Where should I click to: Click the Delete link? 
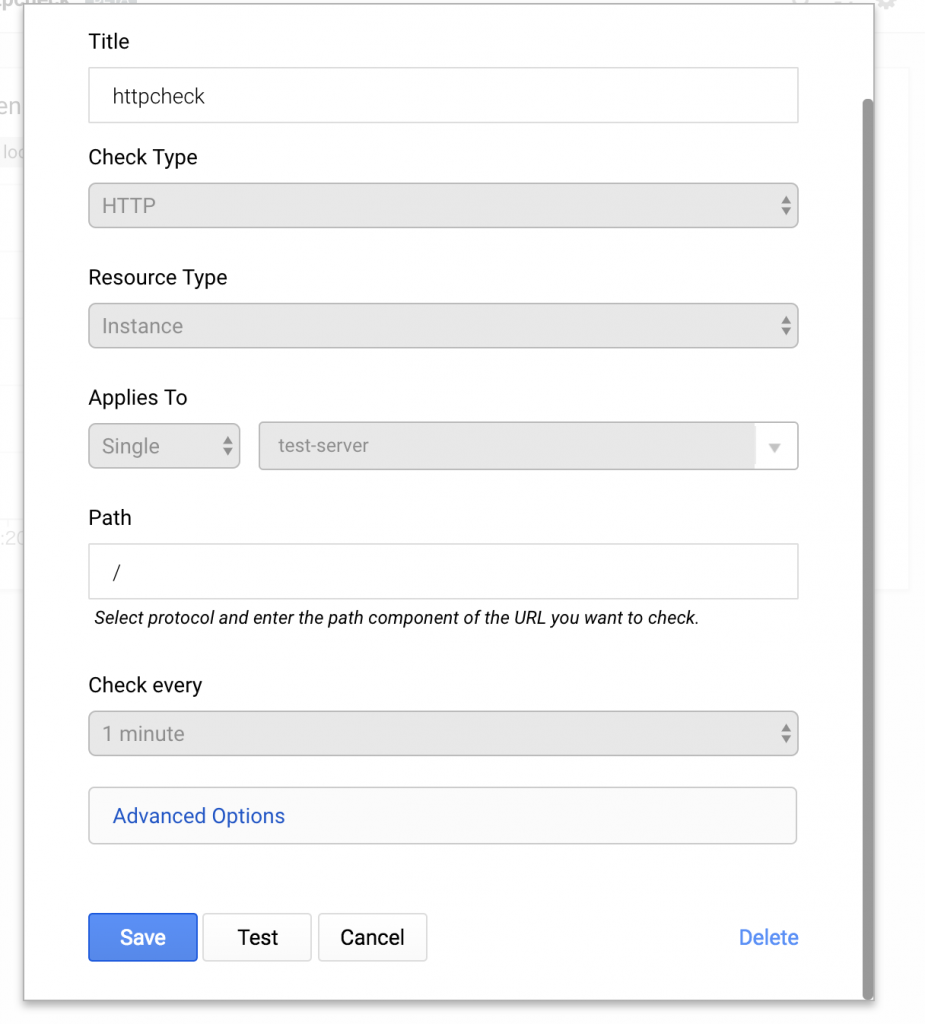pos(768,938)
